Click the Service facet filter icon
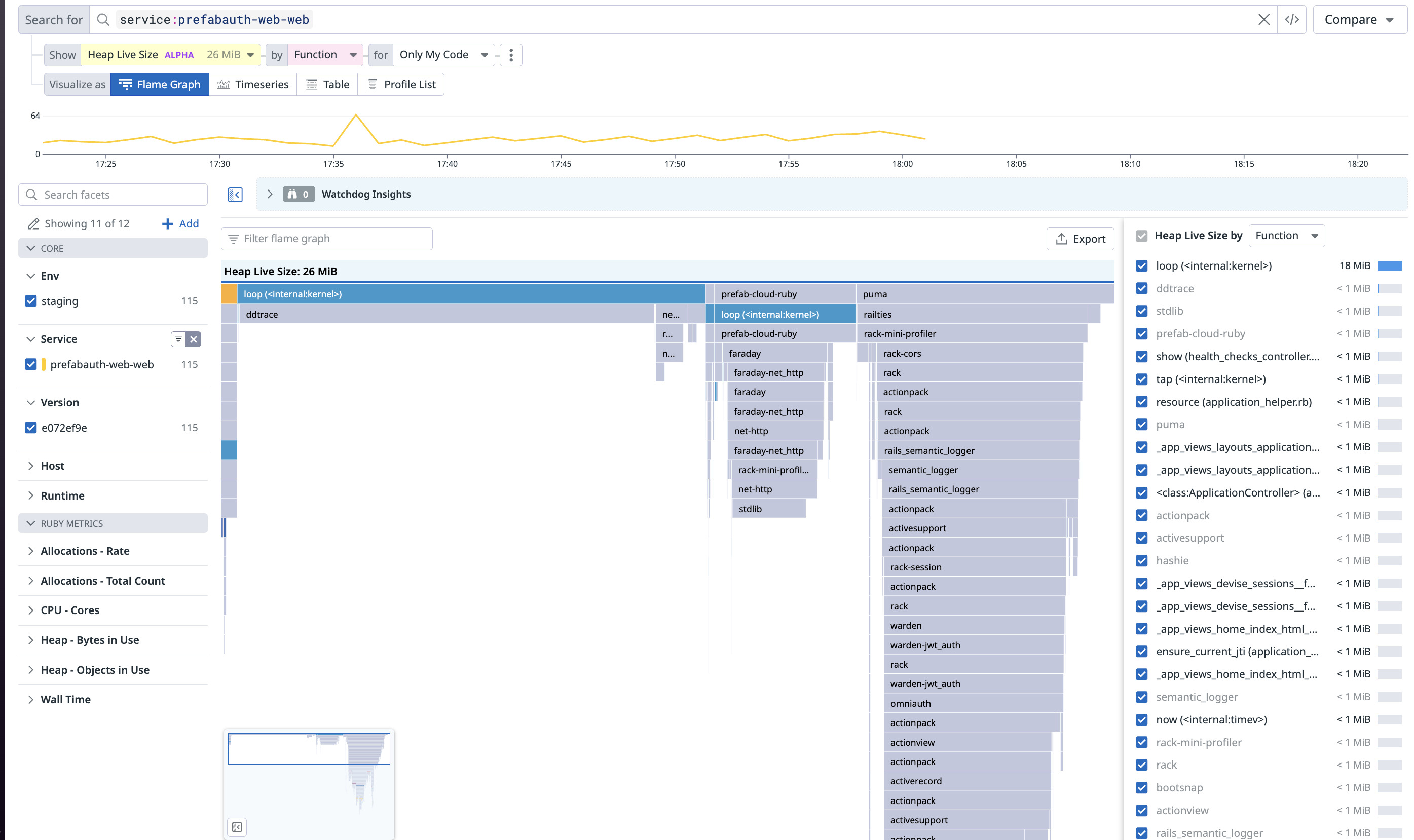 tap(178, 339)
